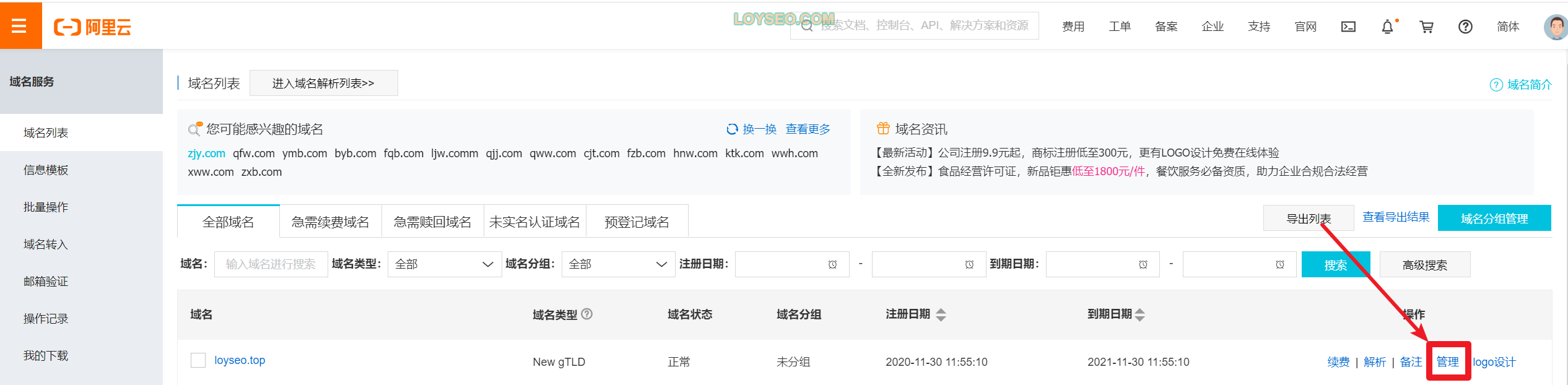Screen dimensions: 1568x385
Task: Click the logo设计 link
Action: click(x=1494, y=362)
